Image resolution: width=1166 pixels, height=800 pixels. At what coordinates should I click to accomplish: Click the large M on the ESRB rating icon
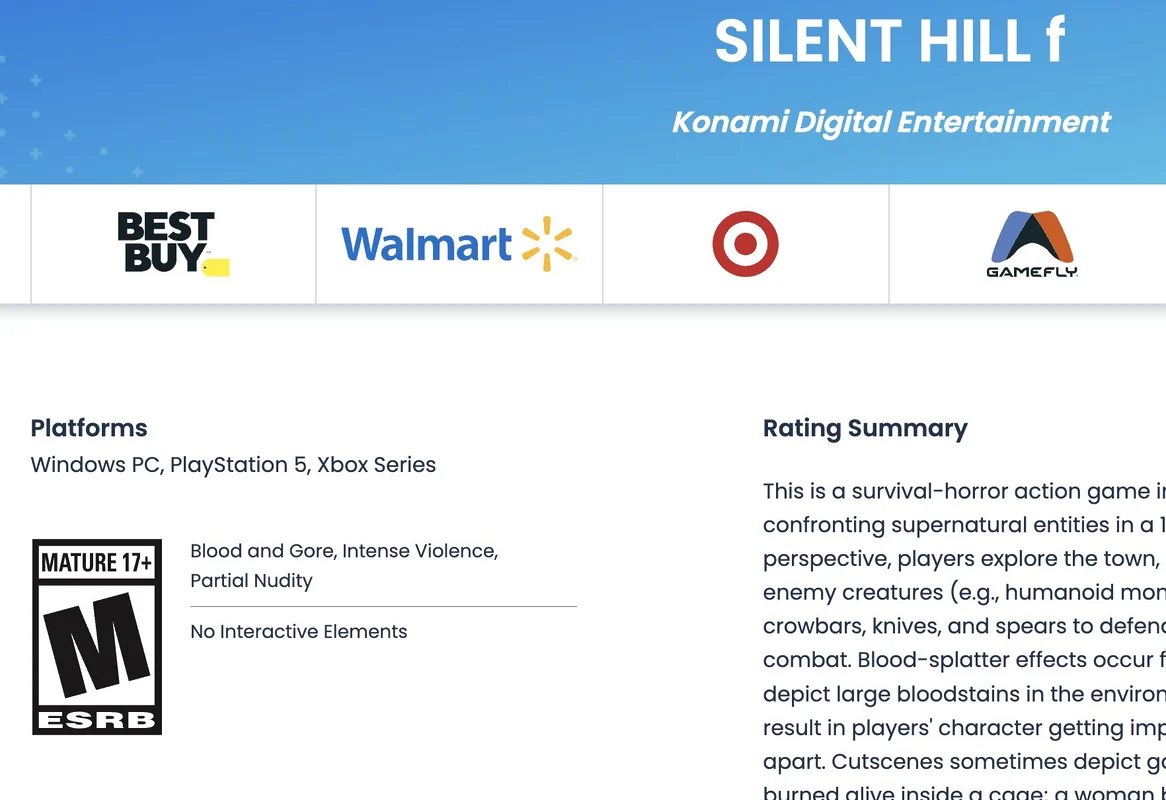click(97, 645)
